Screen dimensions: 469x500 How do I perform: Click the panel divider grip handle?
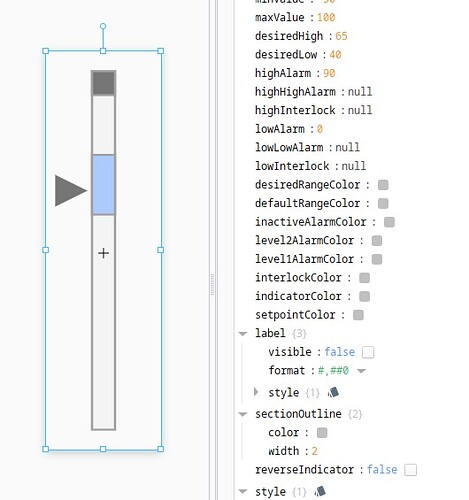click(212, 284)
